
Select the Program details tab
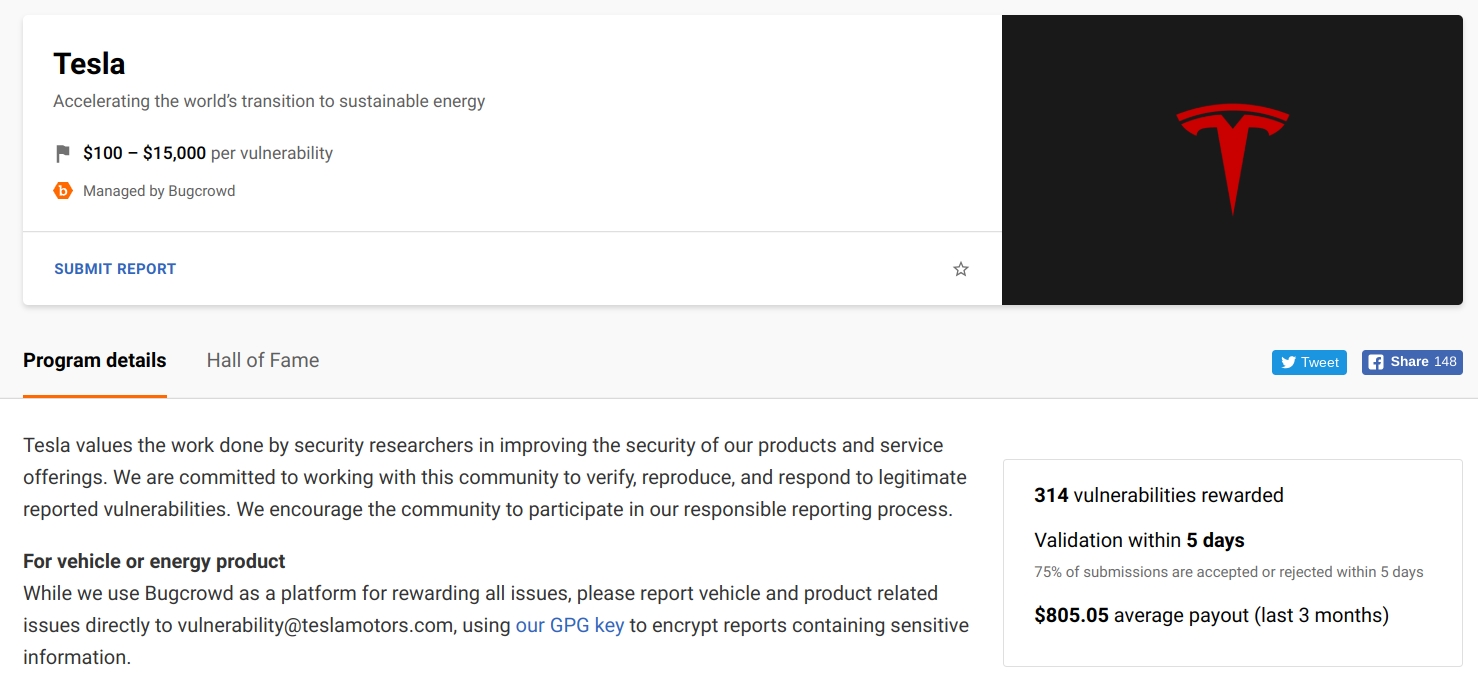point(95,360)
